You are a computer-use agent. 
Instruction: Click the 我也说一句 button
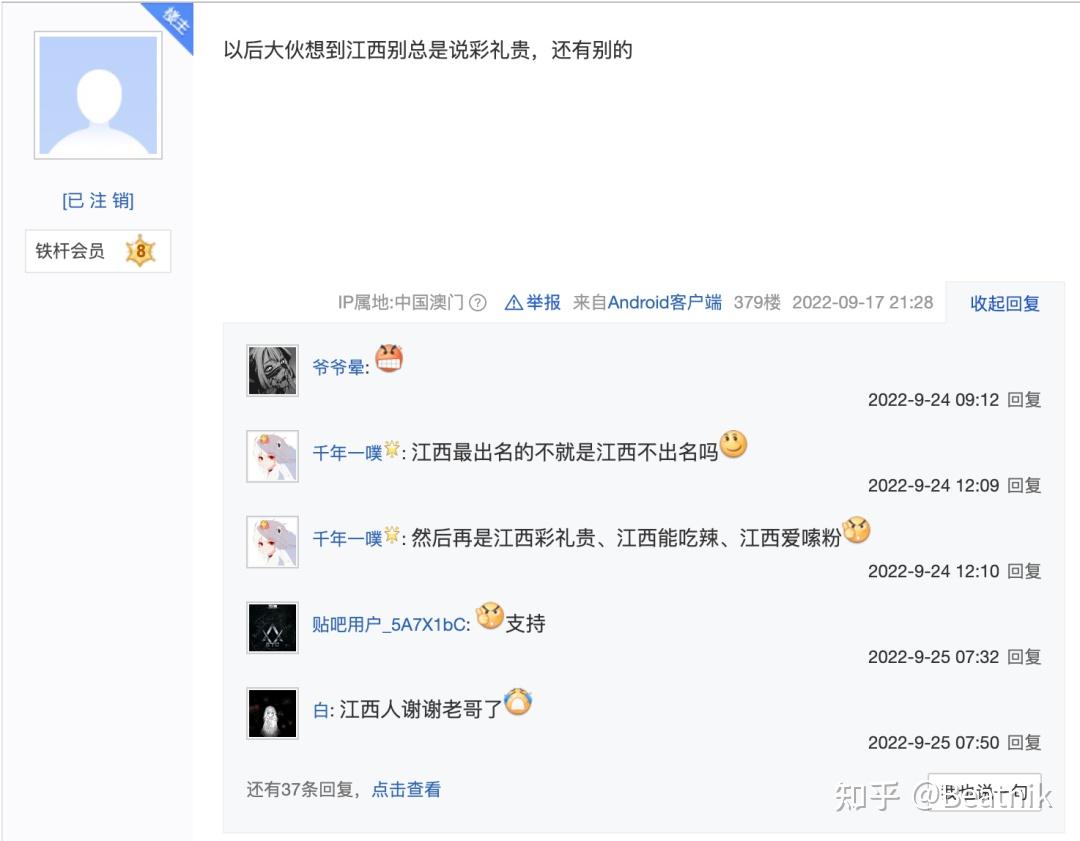tap(984, 792)
